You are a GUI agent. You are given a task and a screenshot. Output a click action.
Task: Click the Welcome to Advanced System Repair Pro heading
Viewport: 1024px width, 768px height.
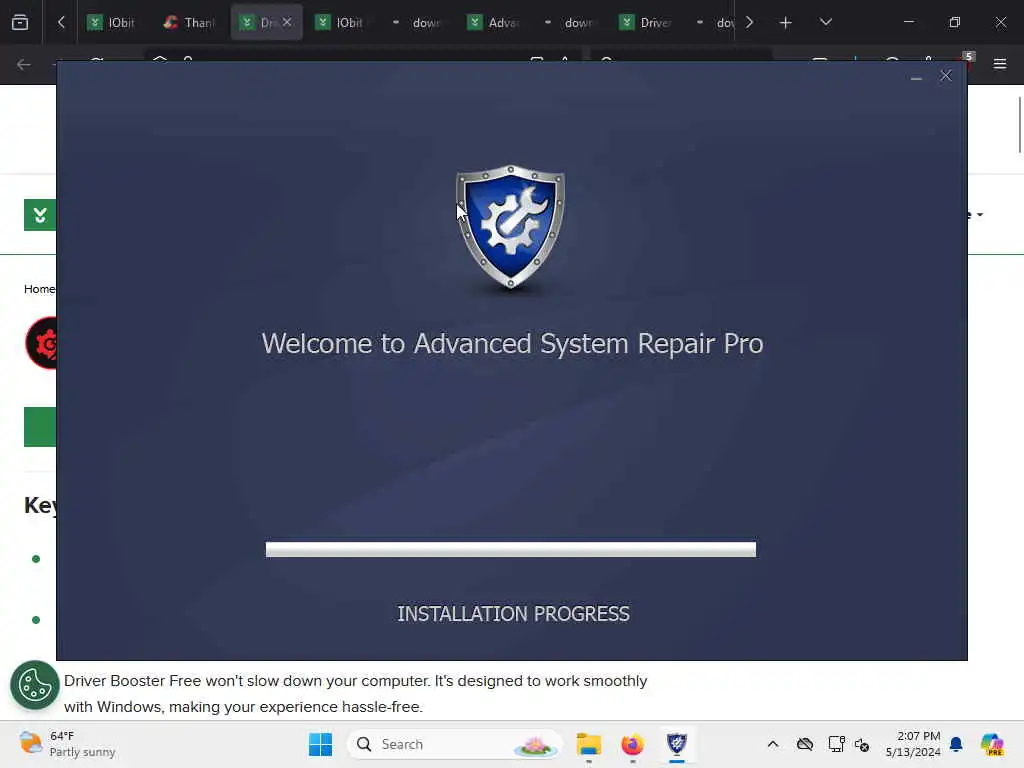coord(512,344)
